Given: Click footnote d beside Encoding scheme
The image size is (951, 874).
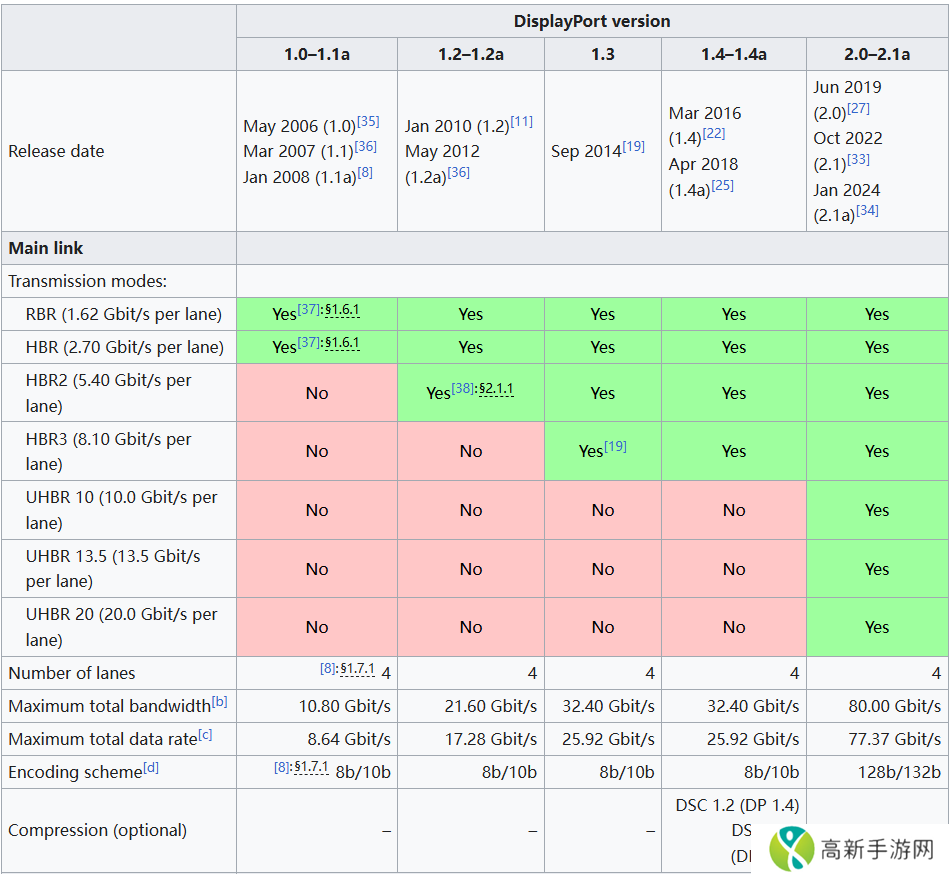Looking at the screenshot, I should (x=151, y=768).
